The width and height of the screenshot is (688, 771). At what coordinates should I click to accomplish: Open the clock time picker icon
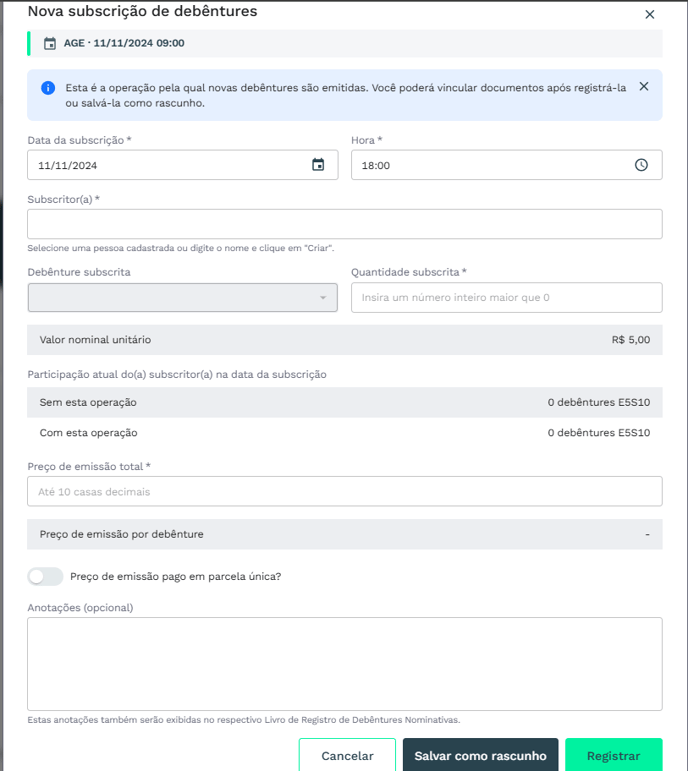click(x=641, y=165)
